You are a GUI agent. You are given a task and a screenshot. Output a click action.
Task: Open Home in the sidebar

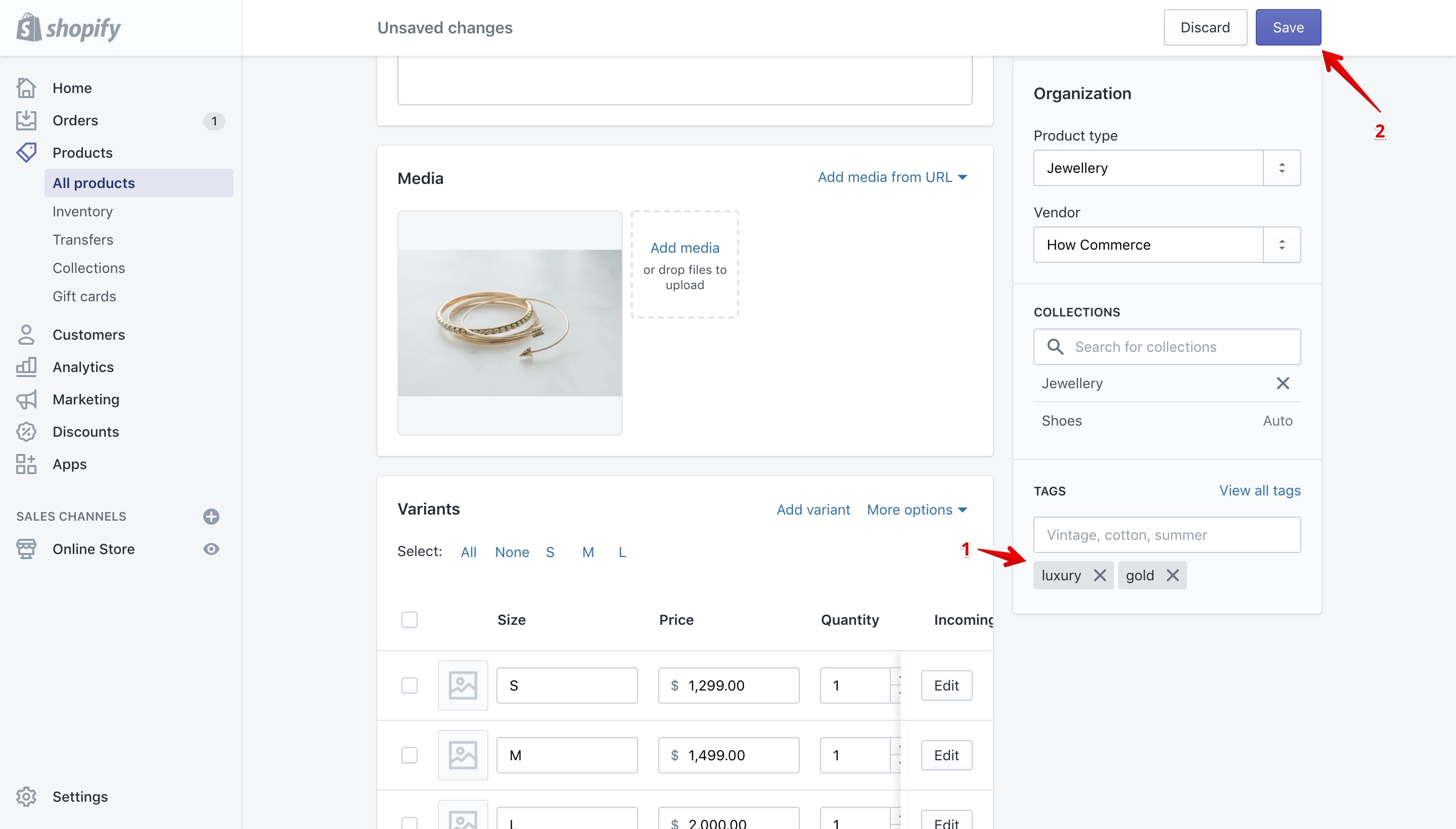[72, 87]
